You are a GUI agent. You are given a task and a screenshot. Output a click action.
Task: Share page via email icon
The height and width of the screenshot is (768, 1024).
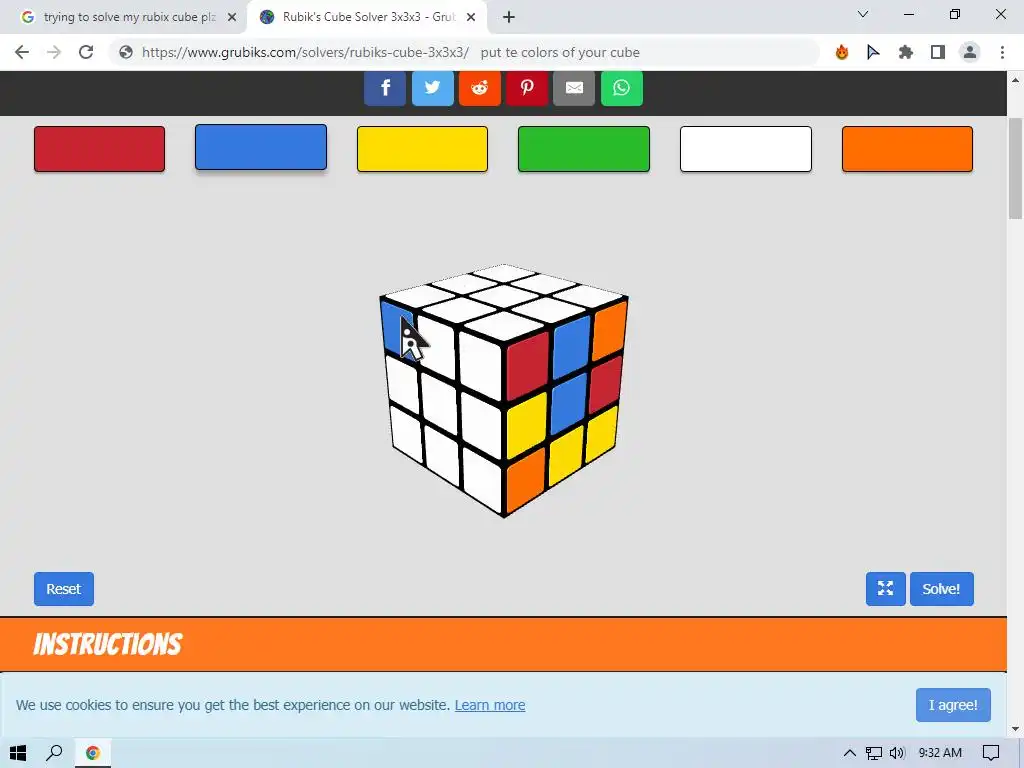574,88
